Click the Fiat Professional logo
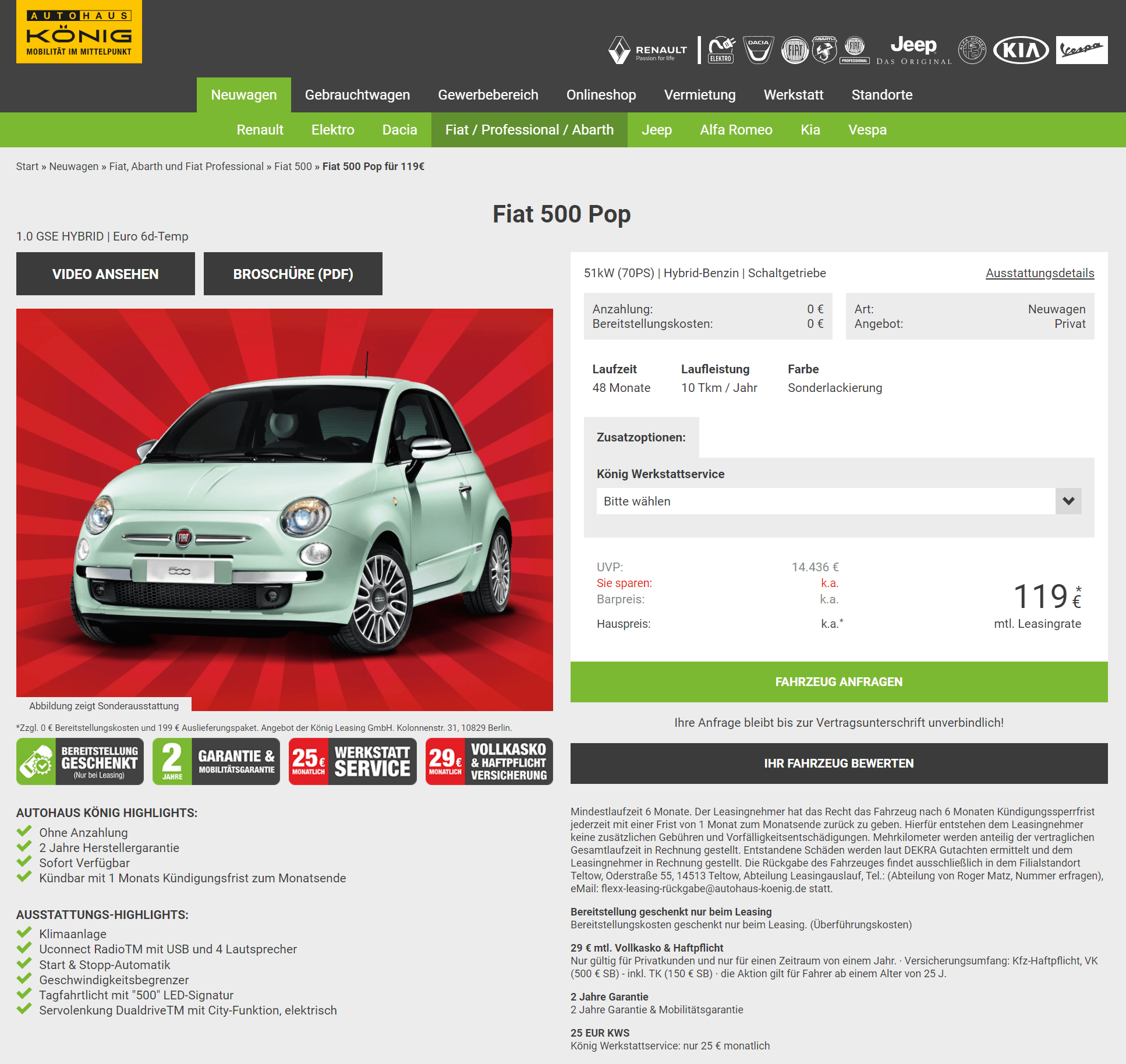The image size is (1126, 1064). click(855, 50)
